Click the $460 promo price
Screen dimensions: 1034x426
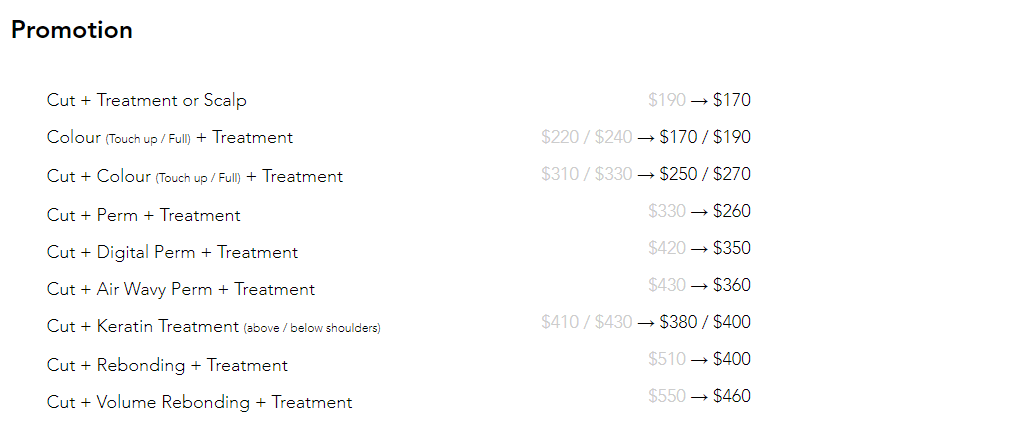coord(732,396)
